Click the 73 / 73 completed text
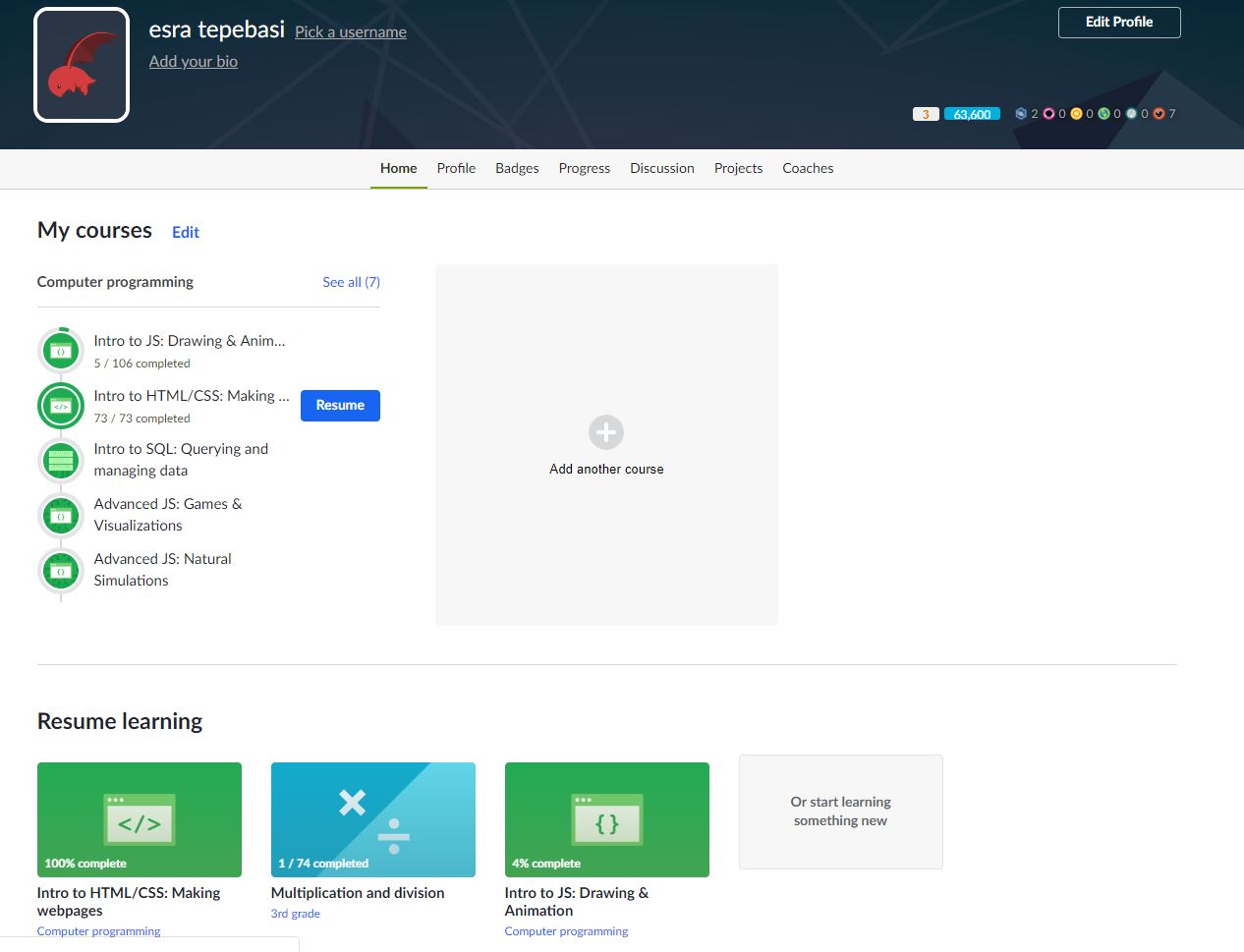Screen dimensions: 1244x952 click(142, 419)
